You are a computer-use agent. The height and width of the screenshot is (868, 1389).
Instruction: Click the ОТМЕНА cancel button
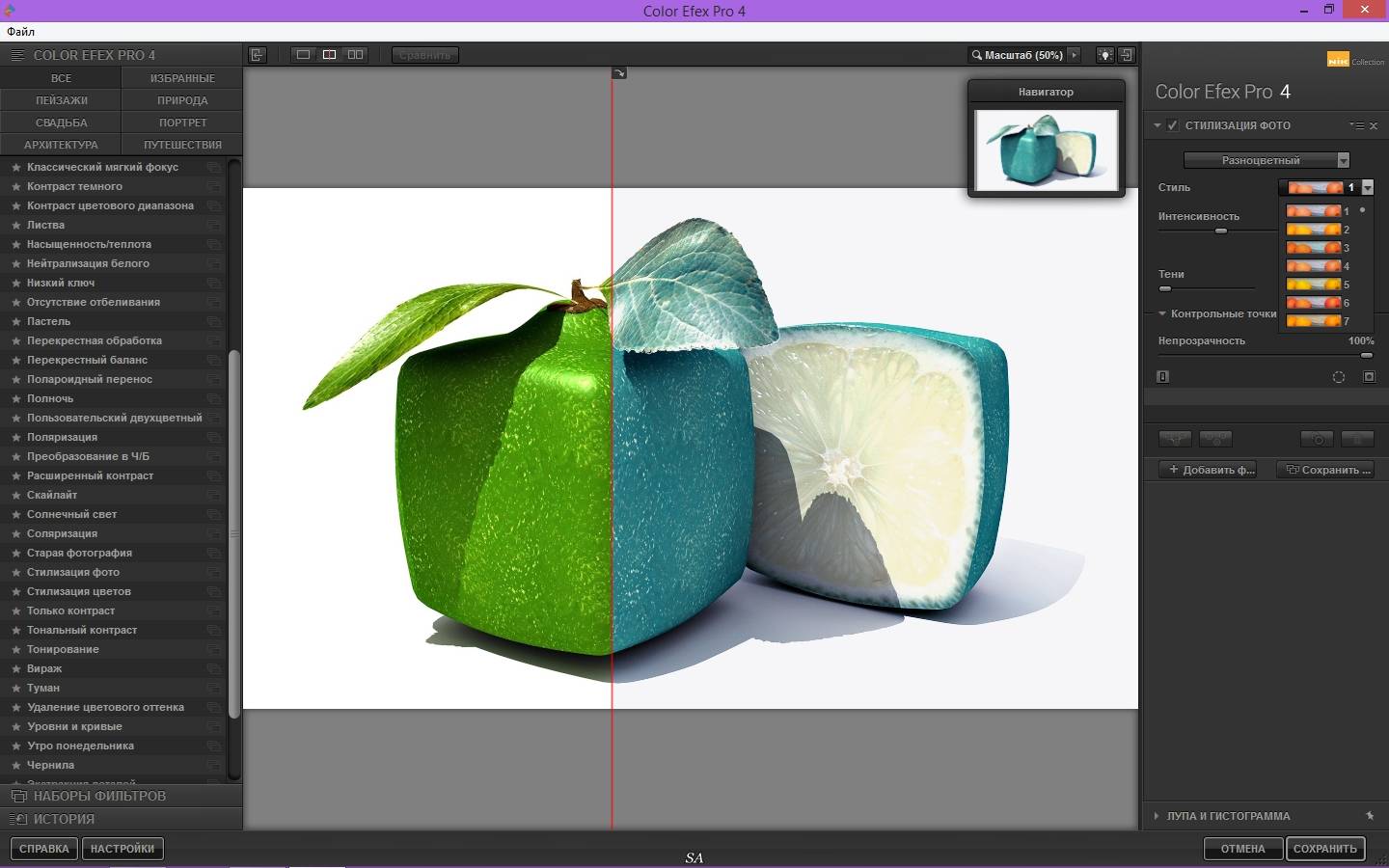[1243, 849]
